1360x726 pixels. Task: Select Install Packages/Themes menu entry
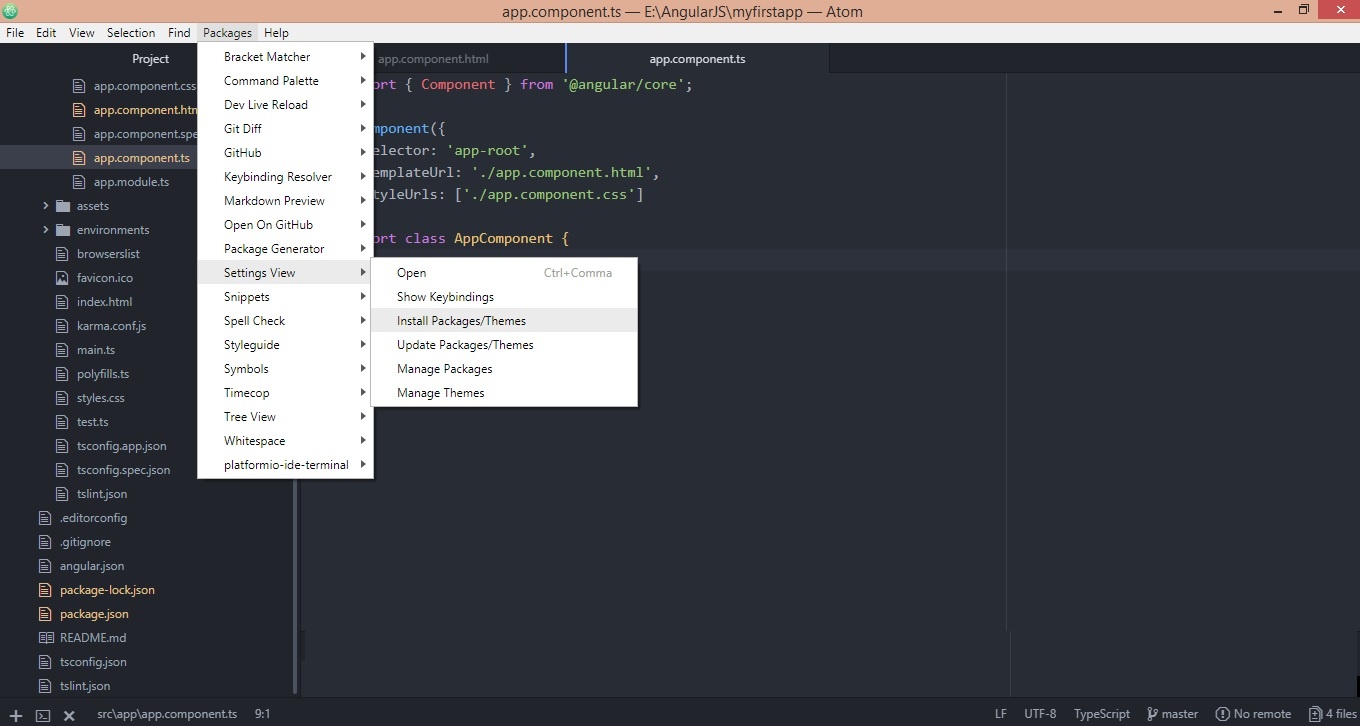(x=461, y=321)
